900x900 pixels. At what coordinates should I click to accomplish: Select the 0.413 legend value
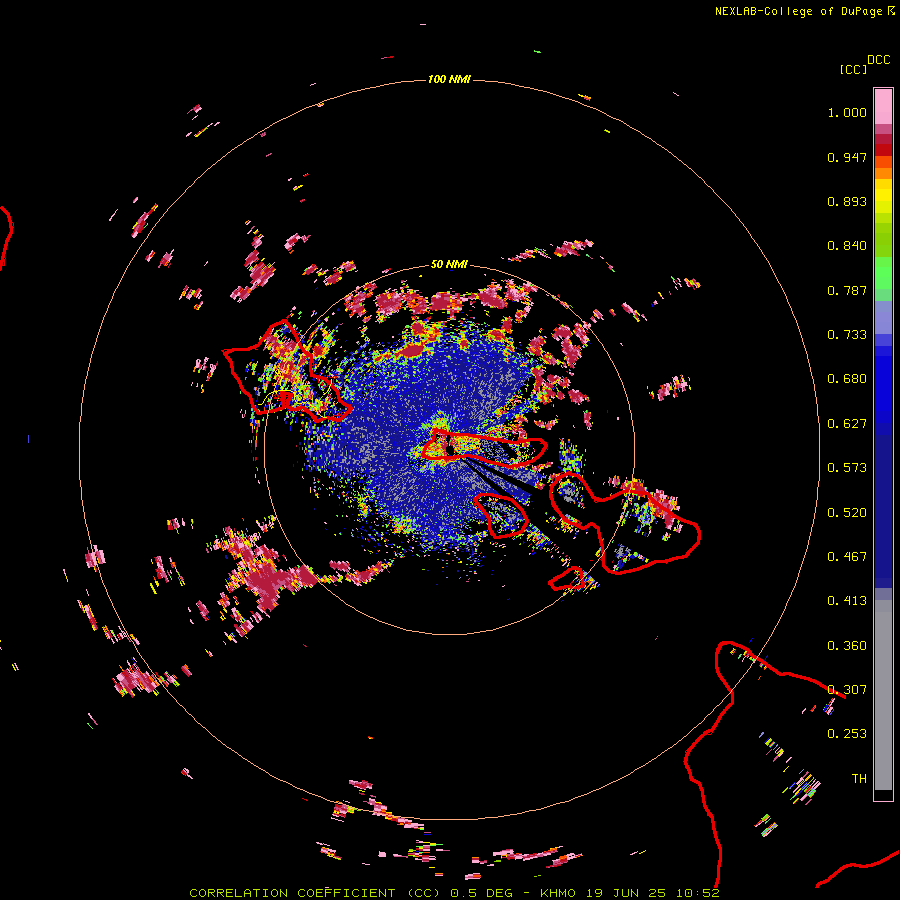click(x=847, y=601)
